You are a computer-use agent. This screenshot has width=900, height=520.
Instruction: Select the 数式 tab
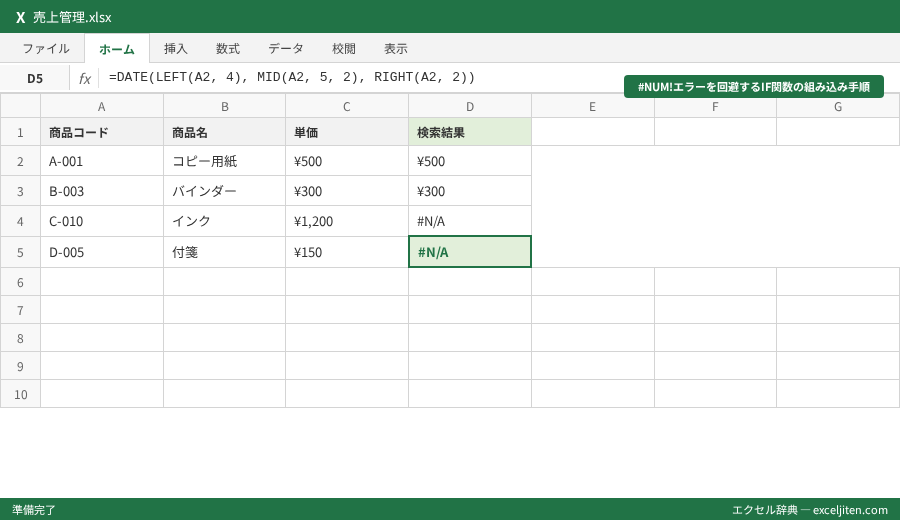pyautogui.click(x=228, y=48)
